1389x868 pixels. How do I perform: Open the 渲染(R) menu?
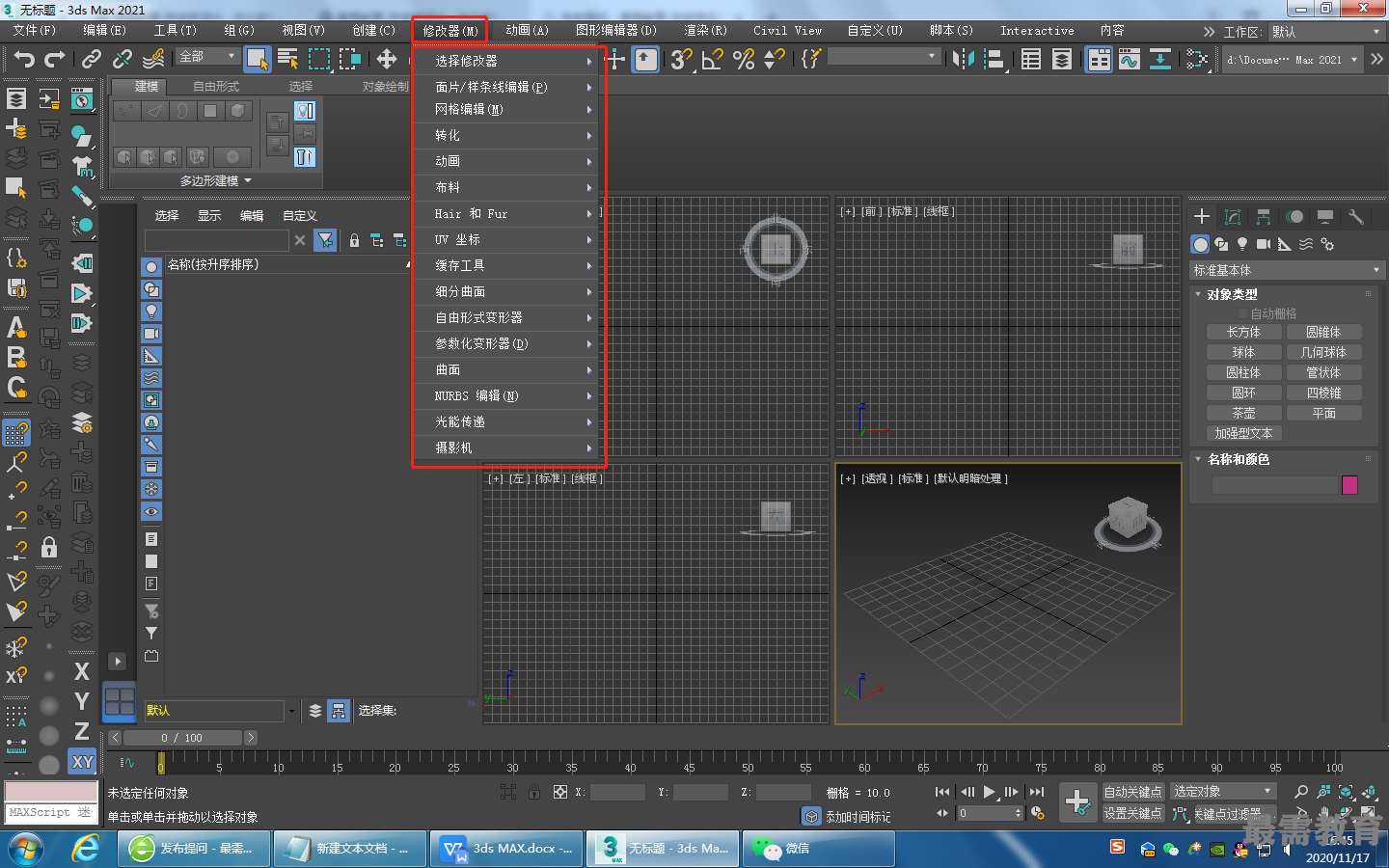tap(705, 31)
